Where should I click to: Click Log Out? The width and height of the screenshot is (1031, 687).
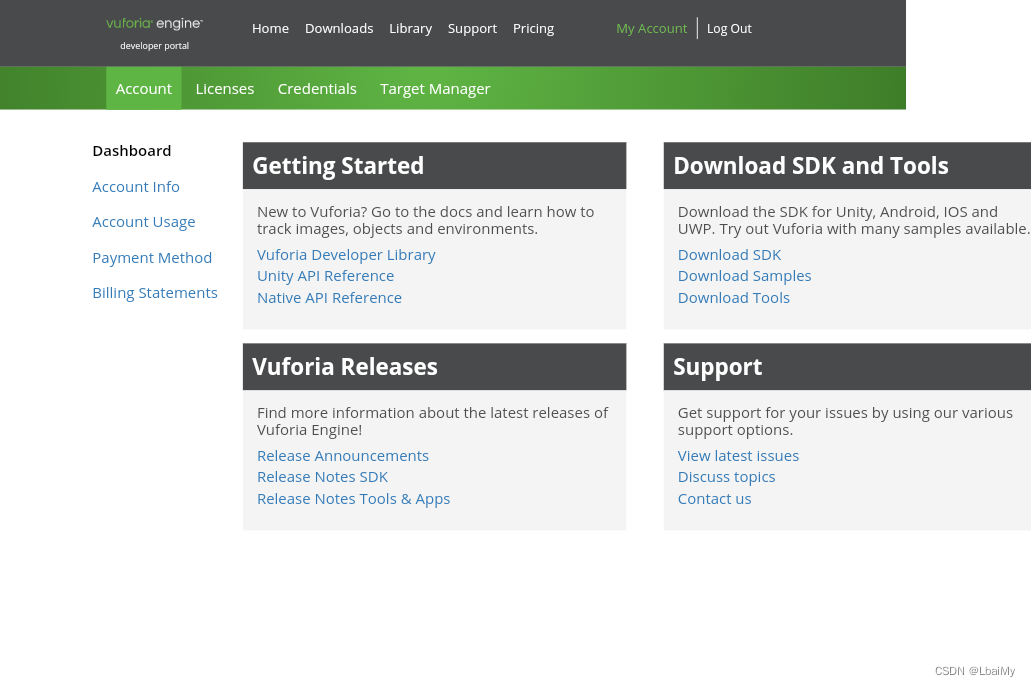click(x=729, y=29)
